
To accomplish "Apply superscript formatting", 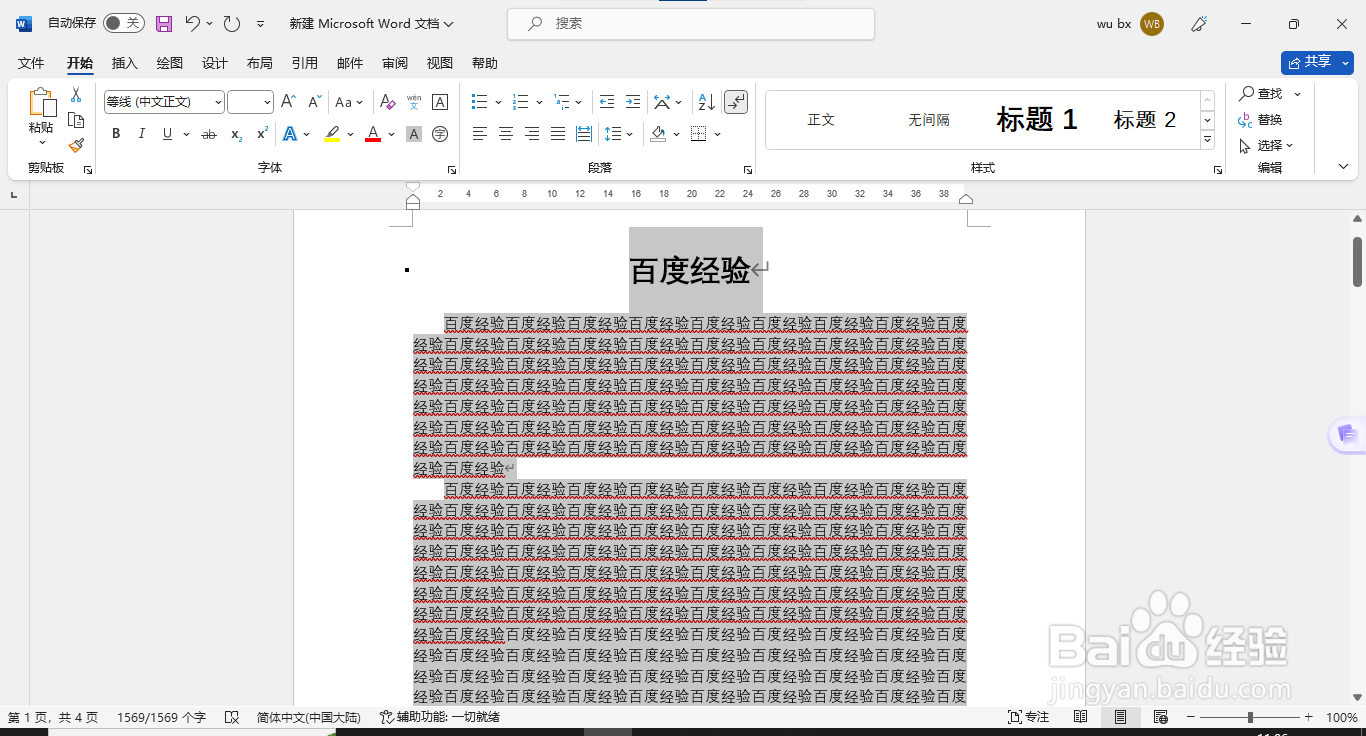I will click(x=262, y=134).
